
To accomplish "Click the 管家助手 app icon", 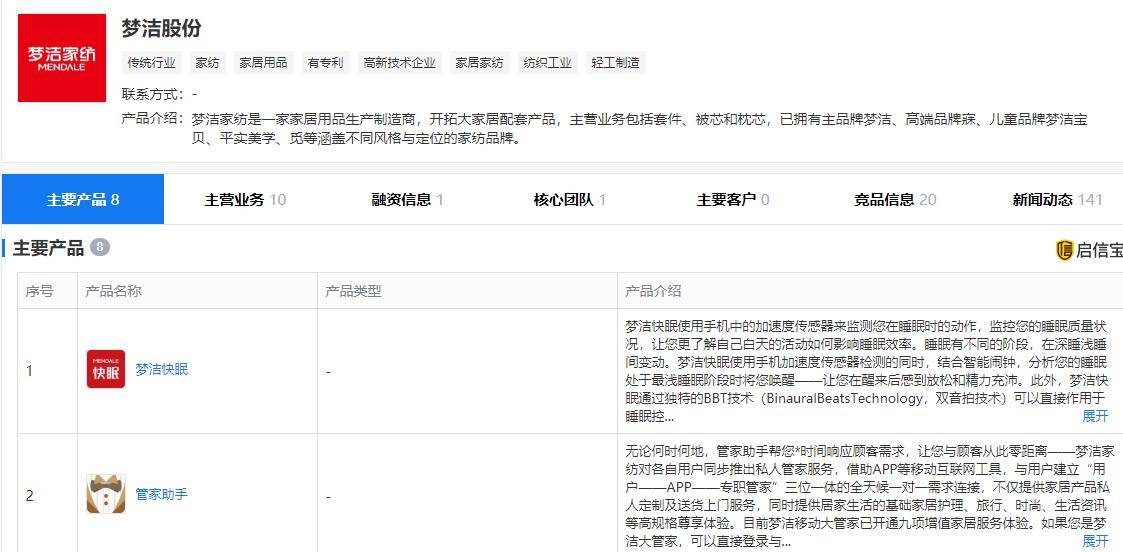I will coord(106,494).
